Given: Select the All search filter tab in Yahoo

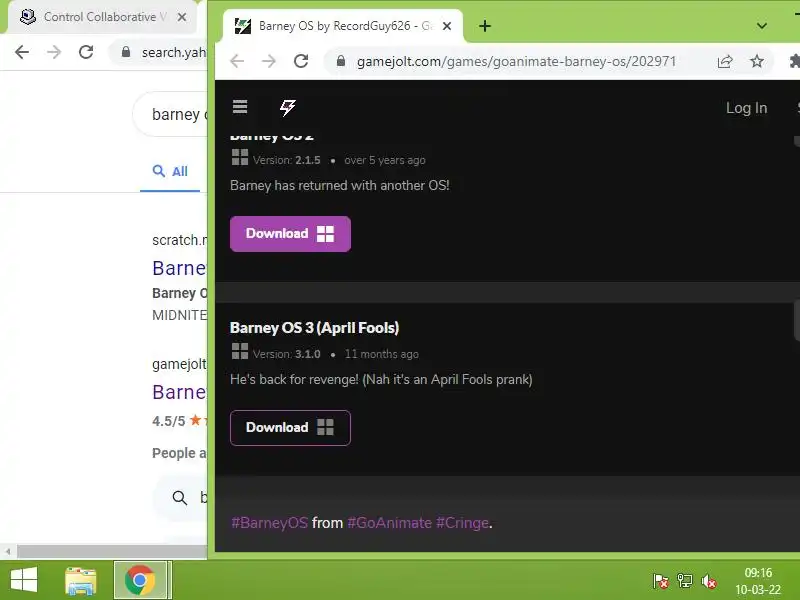Looking at the screenshot, I should (x=170, y=171).
